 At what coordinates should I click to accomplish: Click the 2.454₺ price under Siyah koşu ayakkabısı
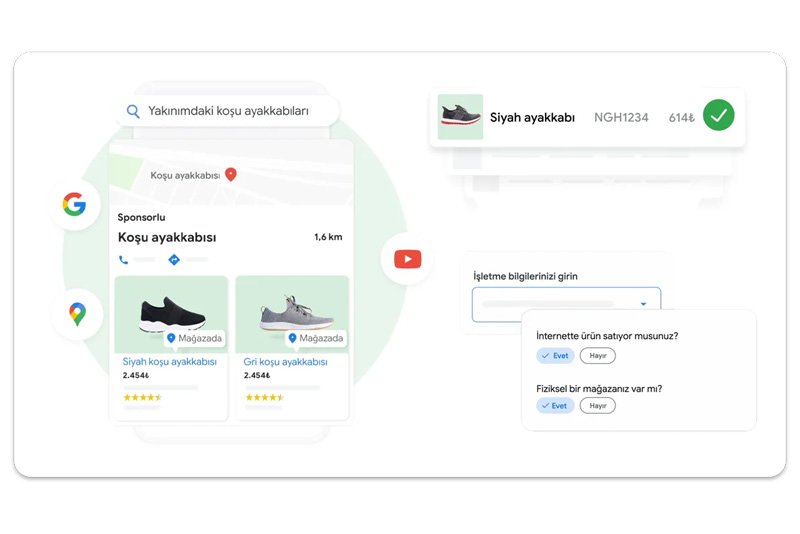[x=136, y=375]
